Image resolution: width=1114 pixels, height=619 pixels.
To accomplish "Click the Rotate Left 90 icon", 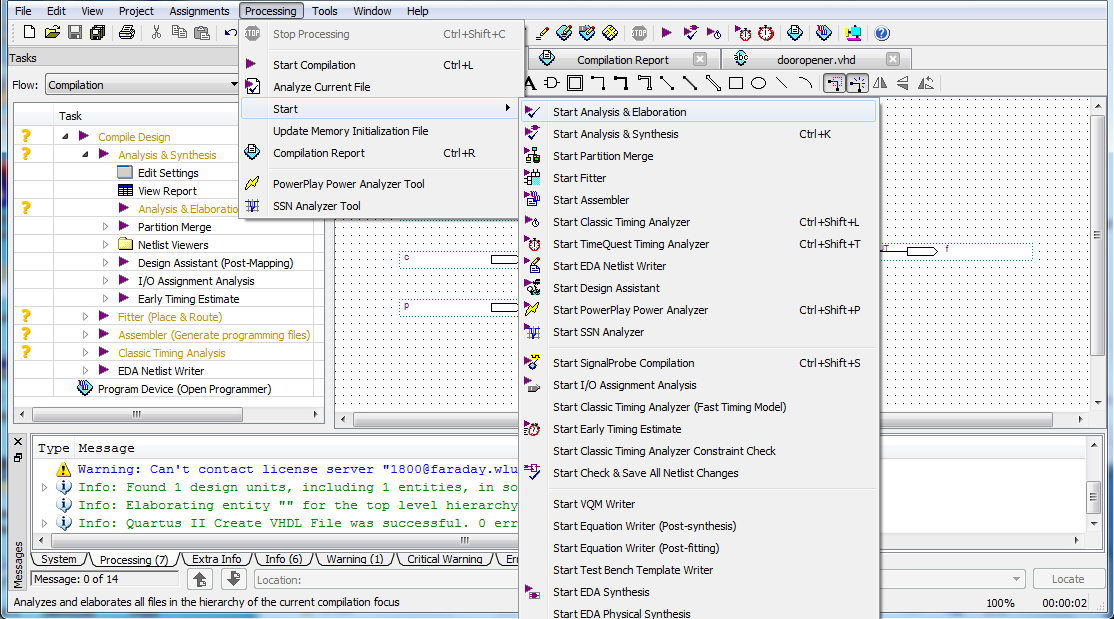I will point(926,83).
